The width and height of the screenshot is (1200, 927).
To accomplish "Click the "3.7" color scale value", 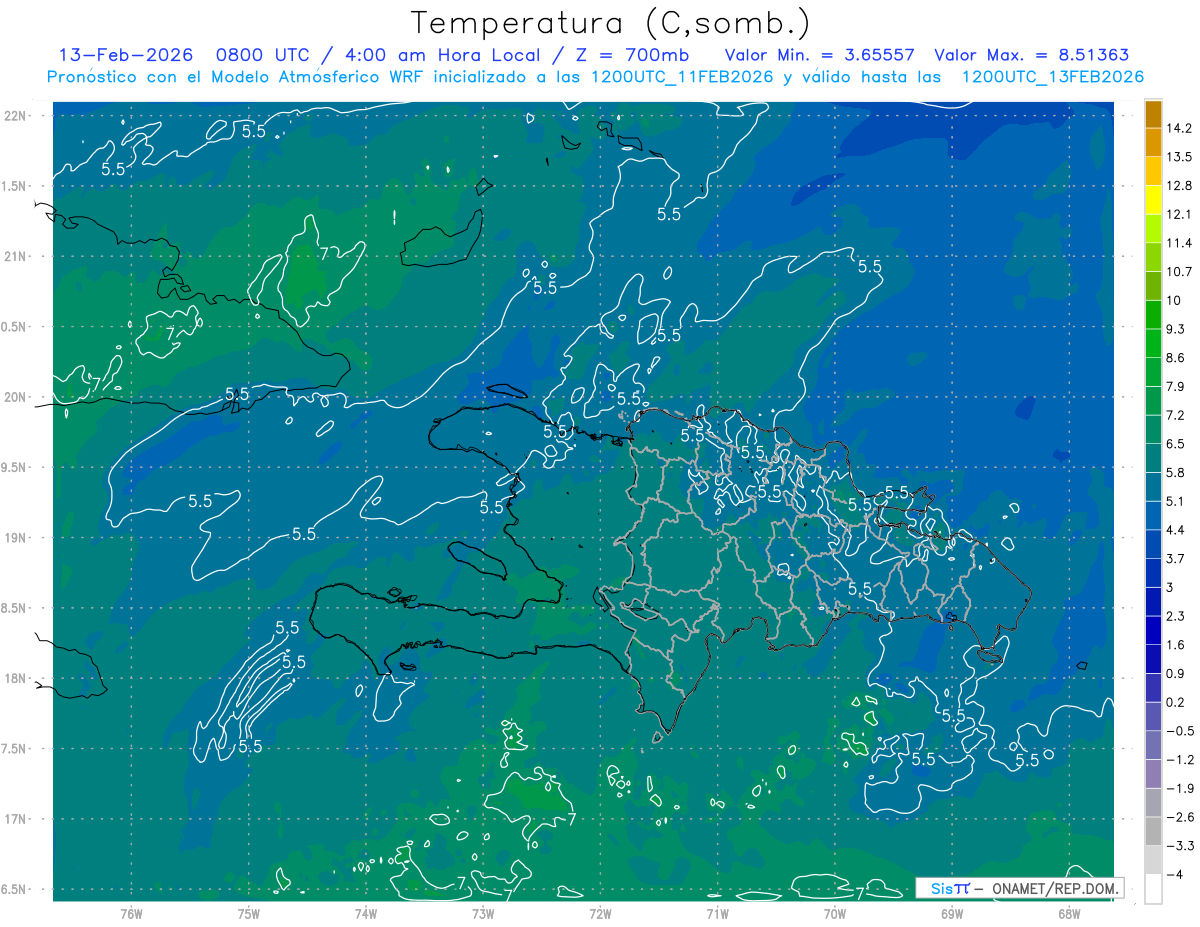I will [1177, 558].
